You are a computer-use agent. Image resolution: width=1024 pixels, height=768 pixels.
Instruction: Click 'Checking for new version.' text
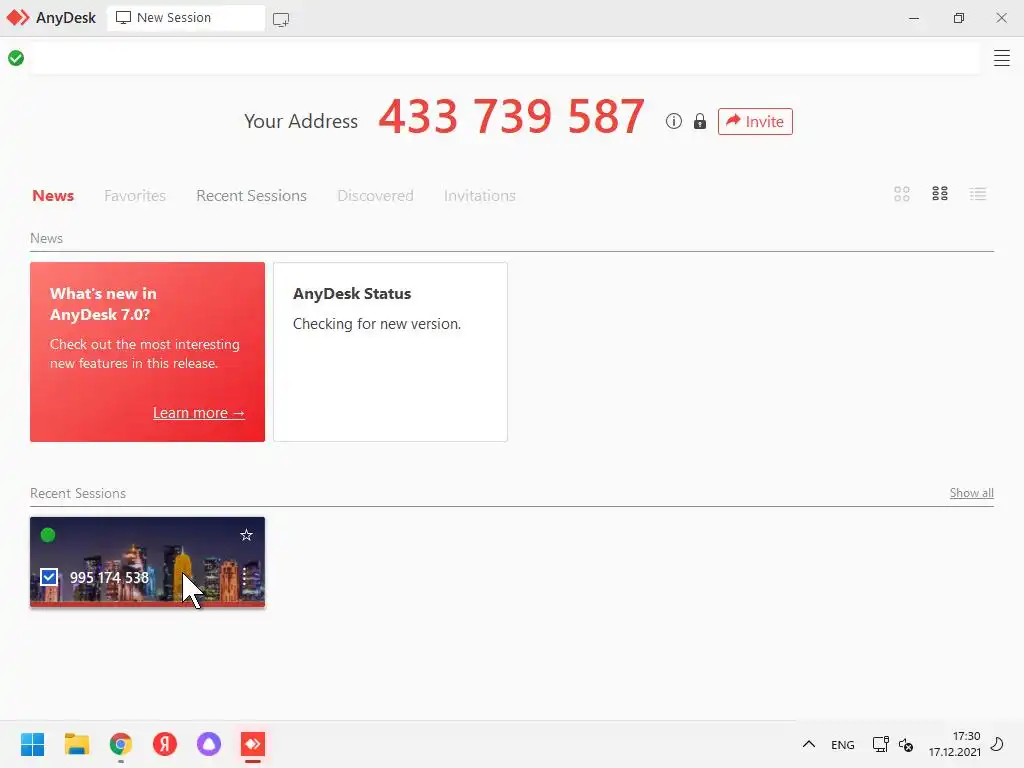pyautogui.click(x=377, y=324)
